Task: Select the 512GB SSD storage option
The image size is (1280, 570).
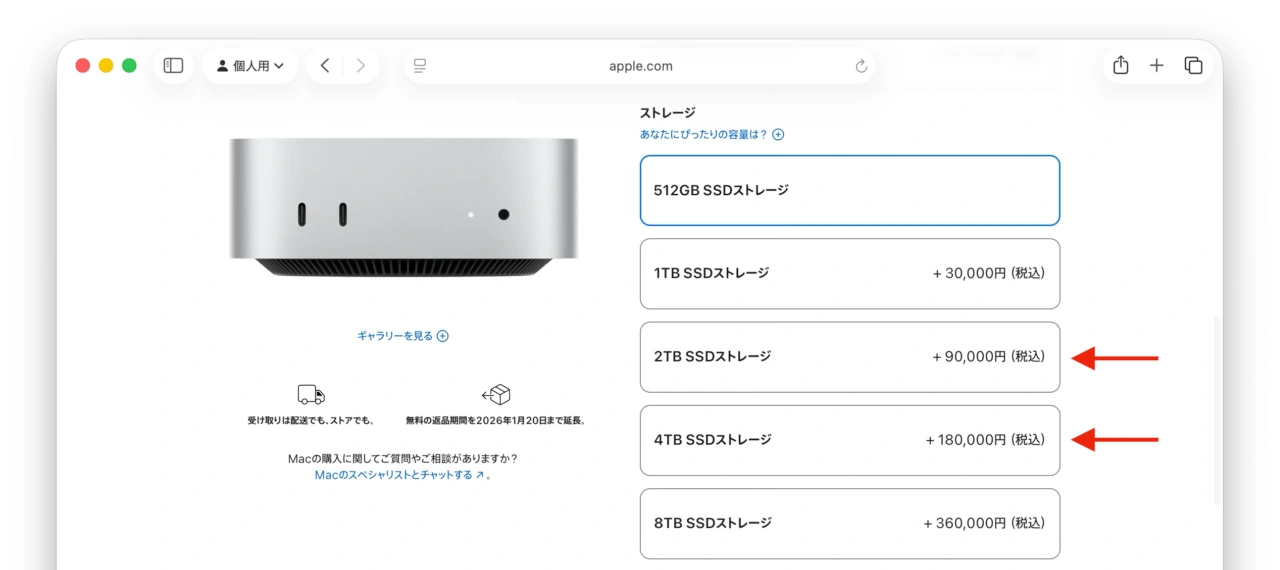Action: pyautogui.click(x=849, y=190)
